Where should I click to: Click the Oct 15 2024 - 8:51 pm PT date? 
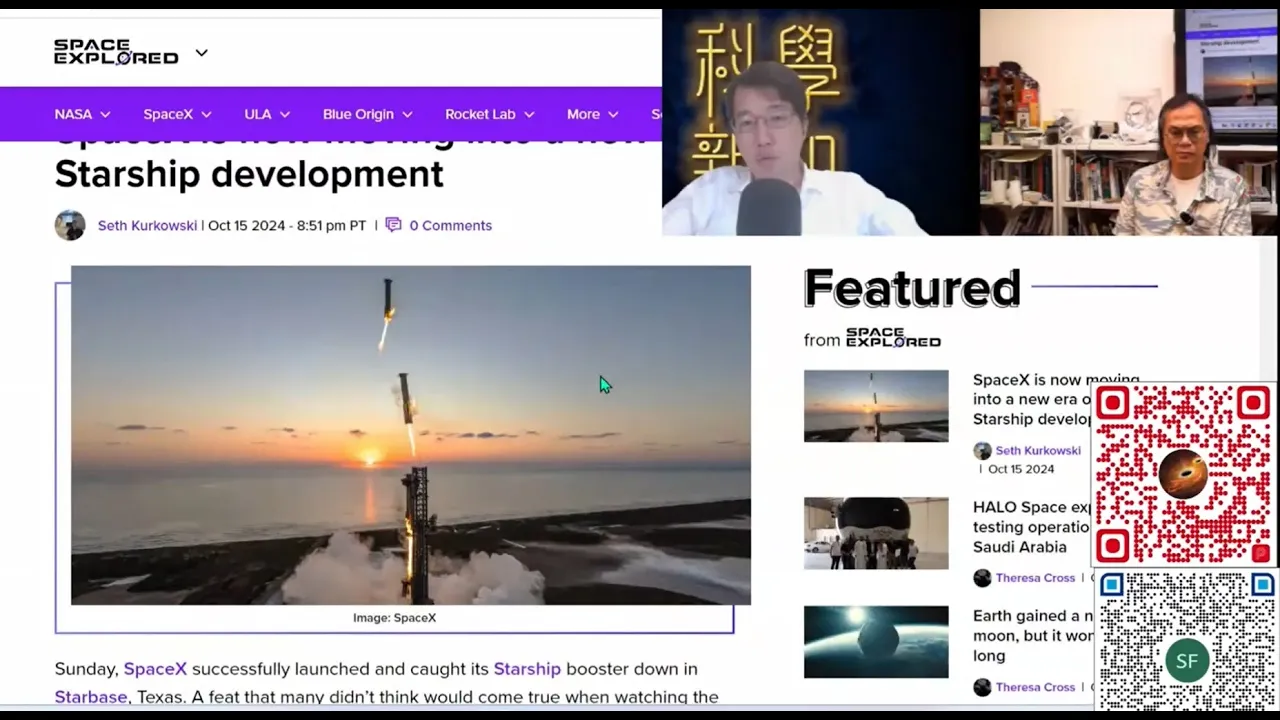tap(287, 225)
